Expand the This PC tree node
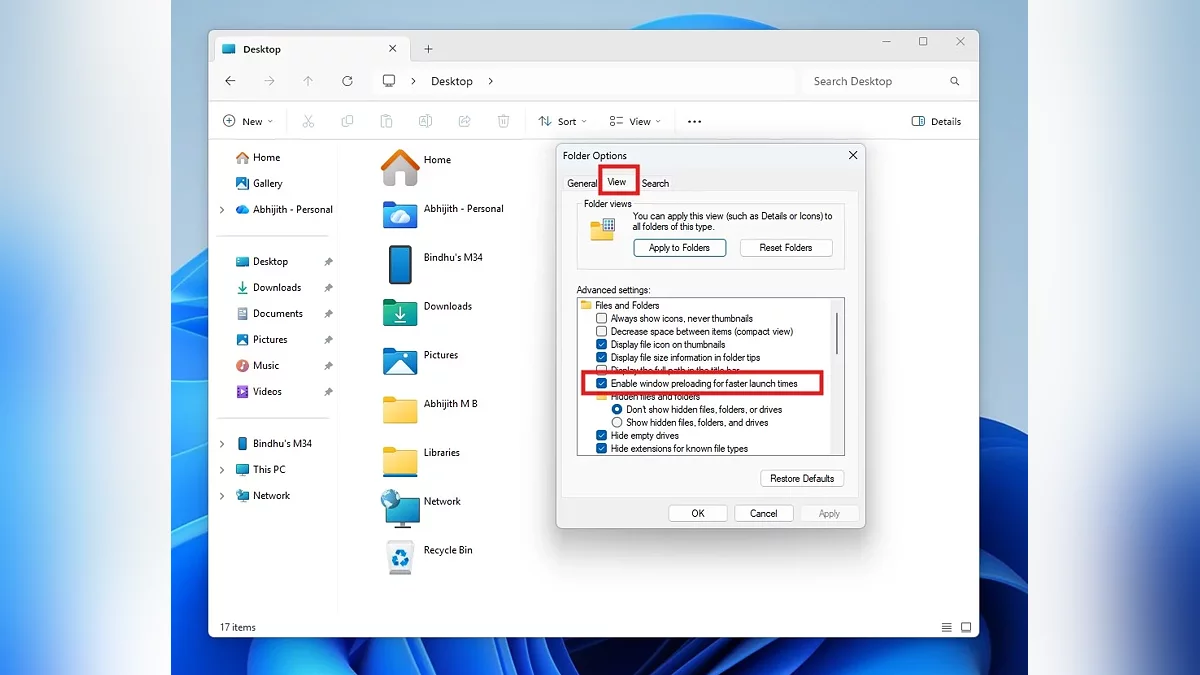 (222, 470)
